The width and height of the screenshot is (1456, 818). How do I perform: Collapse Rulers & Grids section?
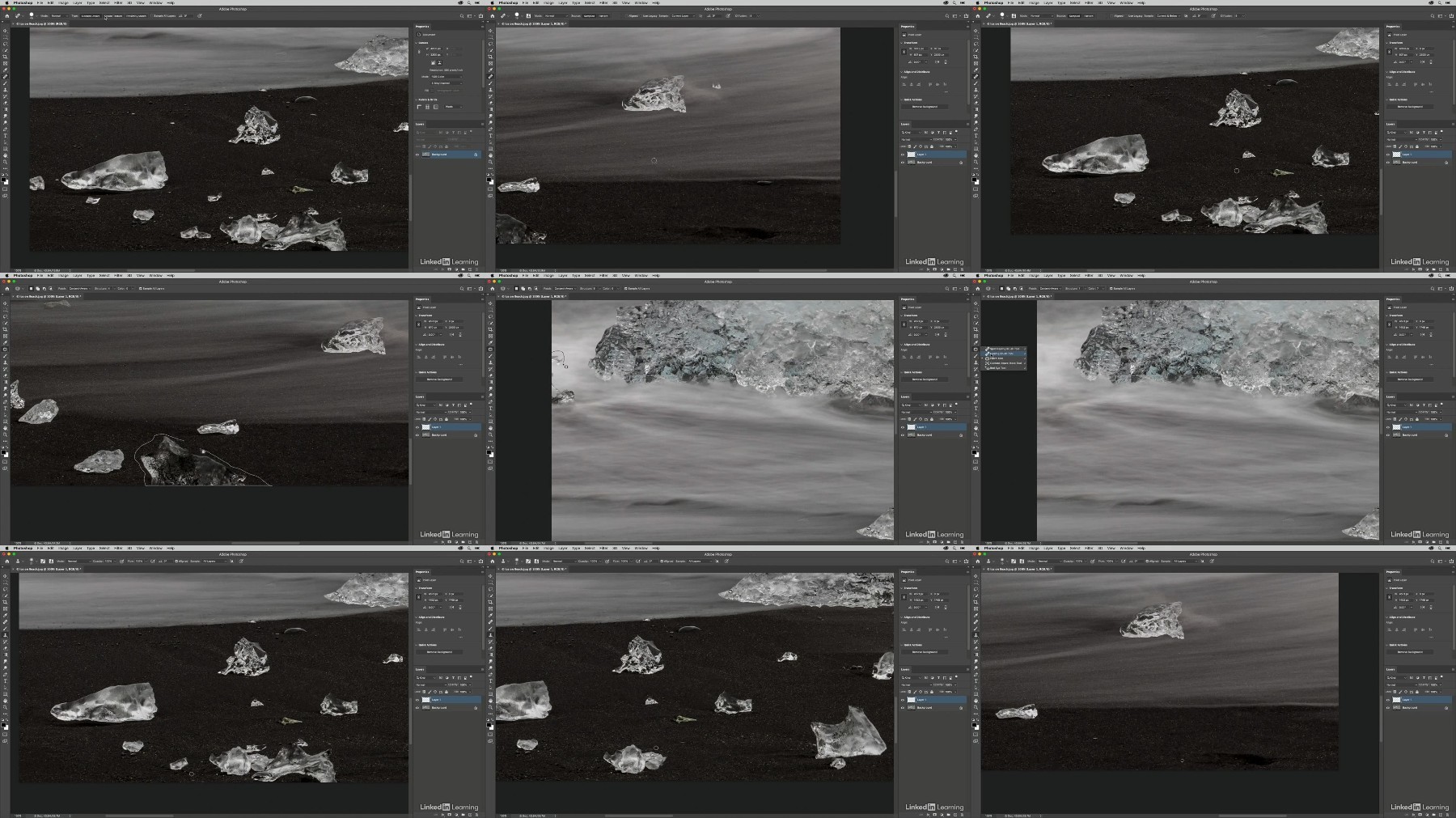tap(417, 100)
